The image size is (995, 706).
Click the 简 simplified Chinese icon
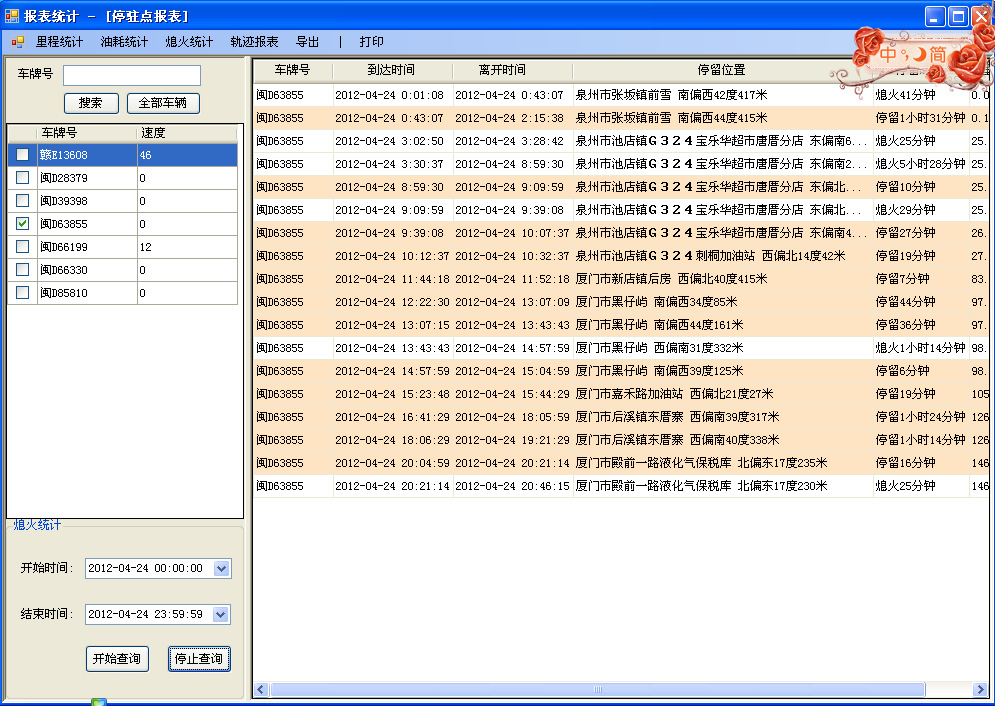click(x=937, y=55)
